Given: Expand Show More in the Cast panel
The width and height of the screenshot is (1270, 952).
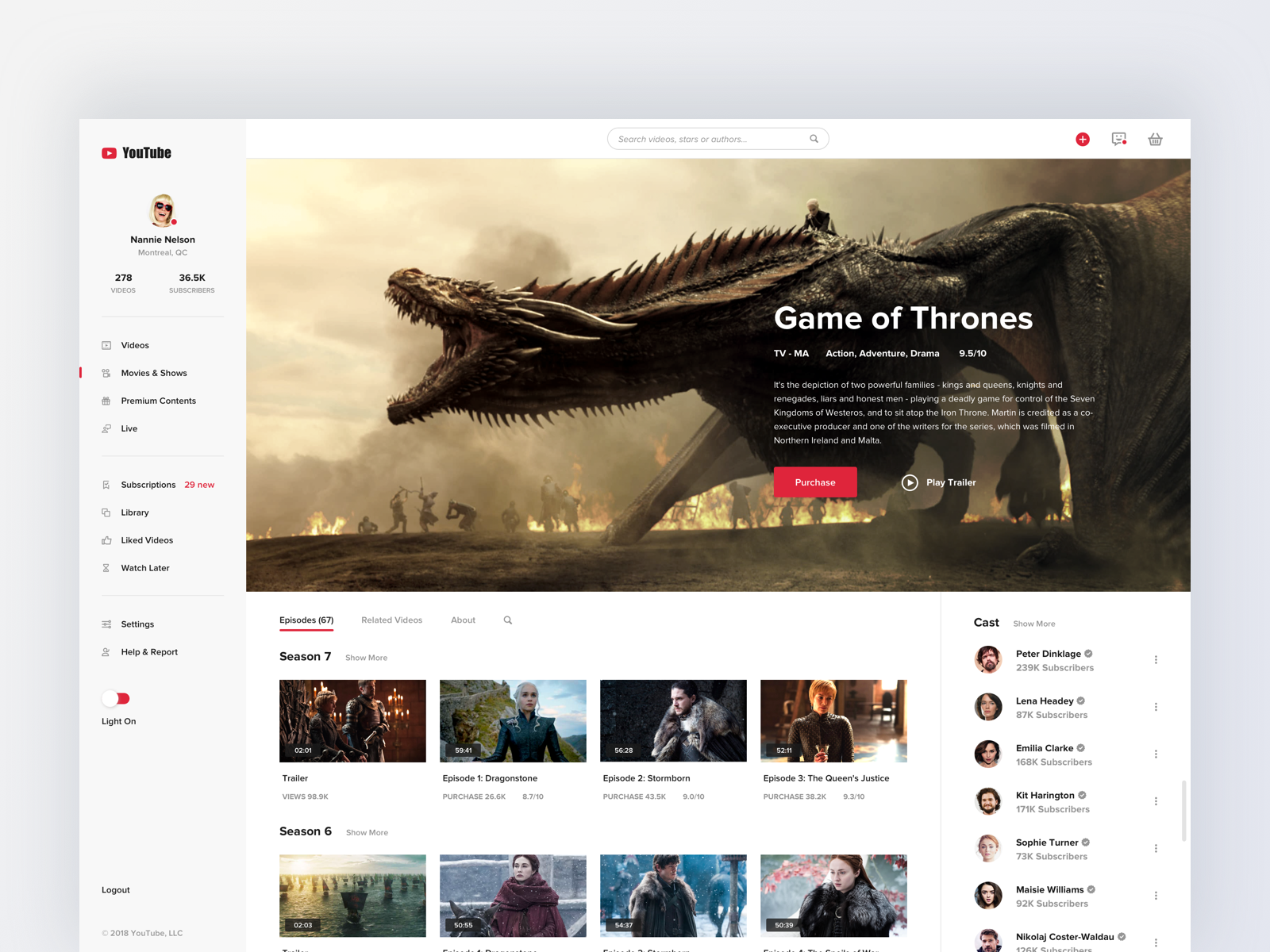Looking at the screenshot, I should [x=1034, y=624].
